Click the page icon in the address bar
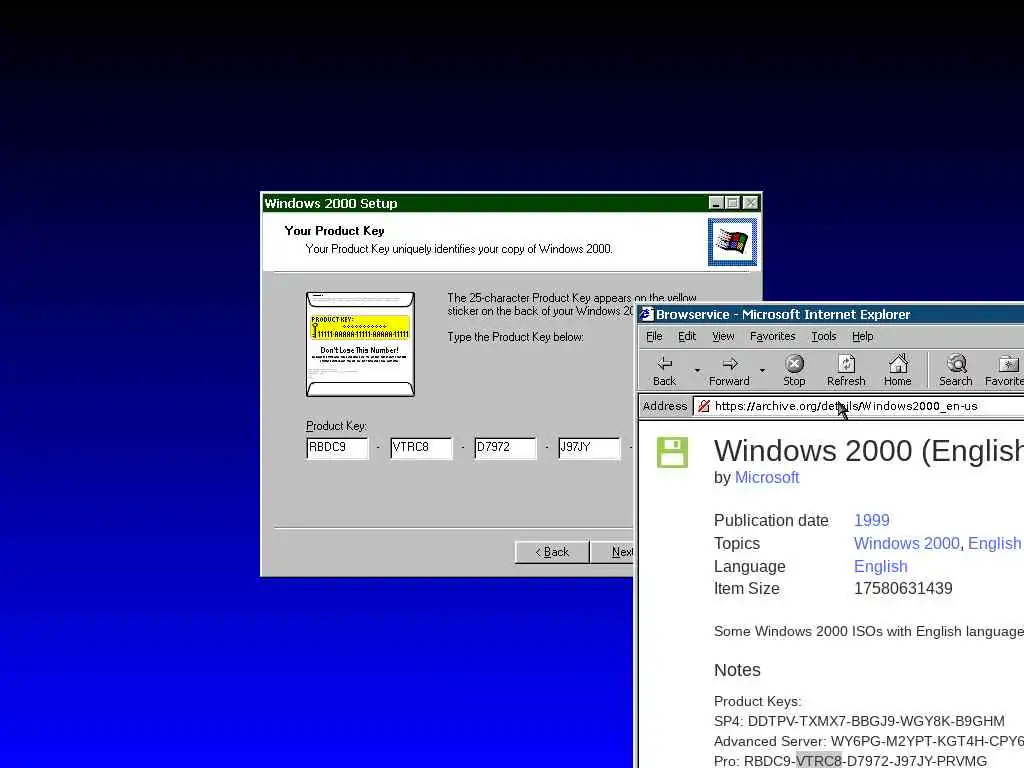 (703, 406)
